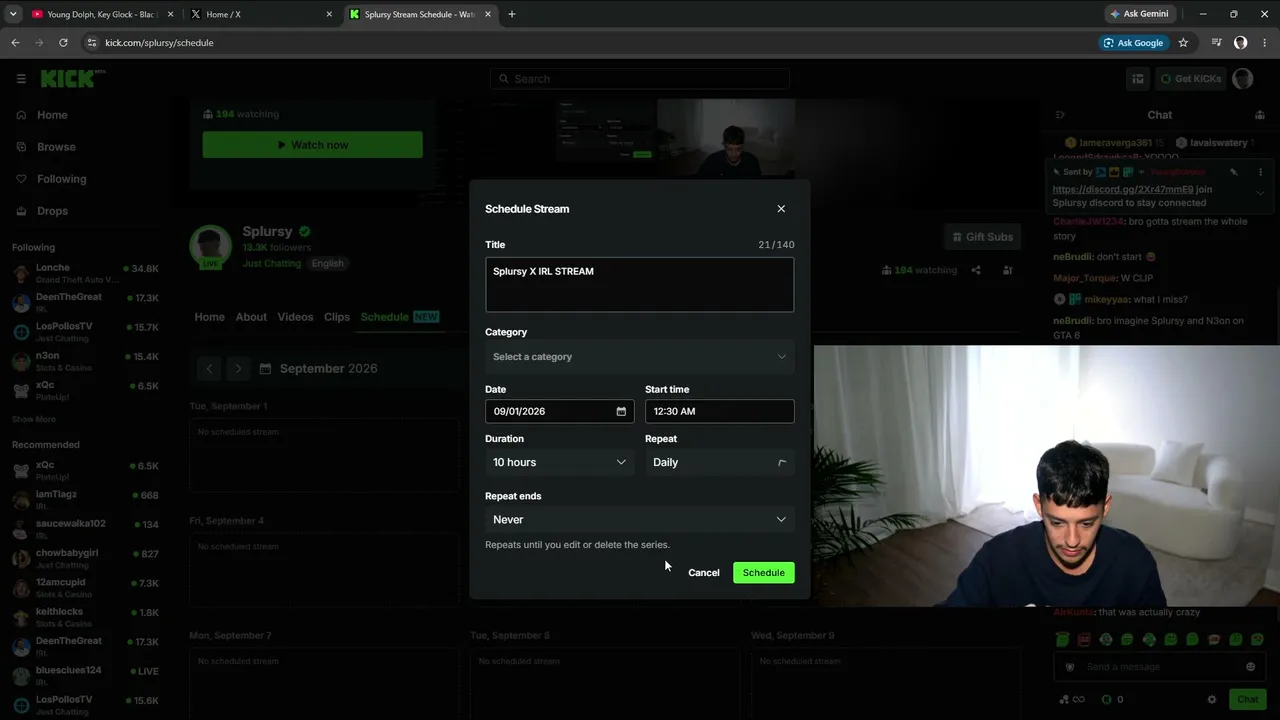Screen dimensions: 1280x720
Task: Click the Ask Gemini button
Action: (1139, 14)
